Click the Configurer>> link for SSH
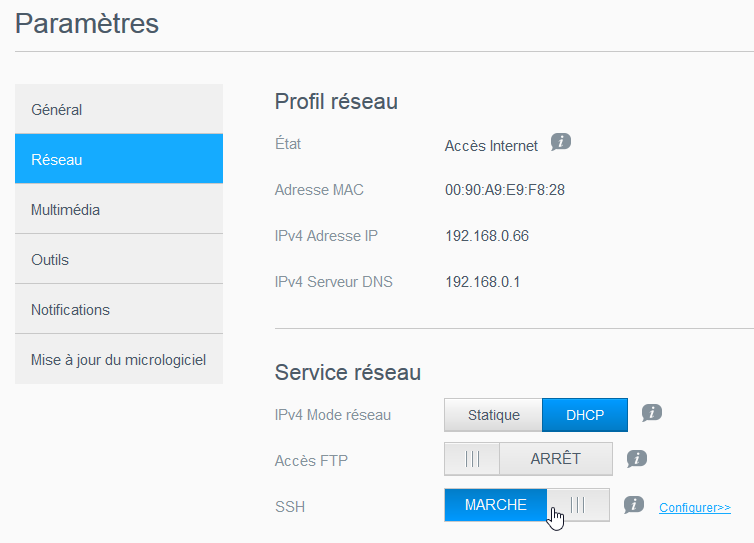This screenshot has height=543, width=754. click(x=694, y=508)
